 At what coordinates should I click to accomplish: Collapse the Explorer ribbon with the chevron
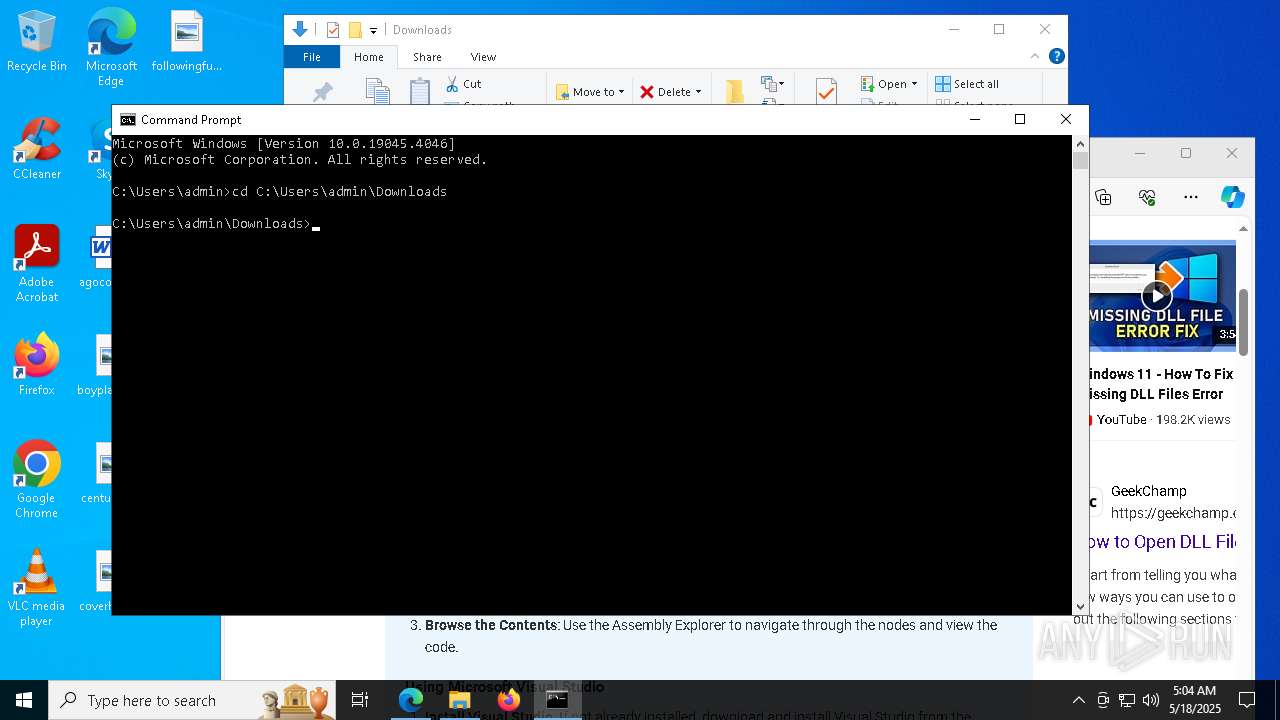point(1035,56)
